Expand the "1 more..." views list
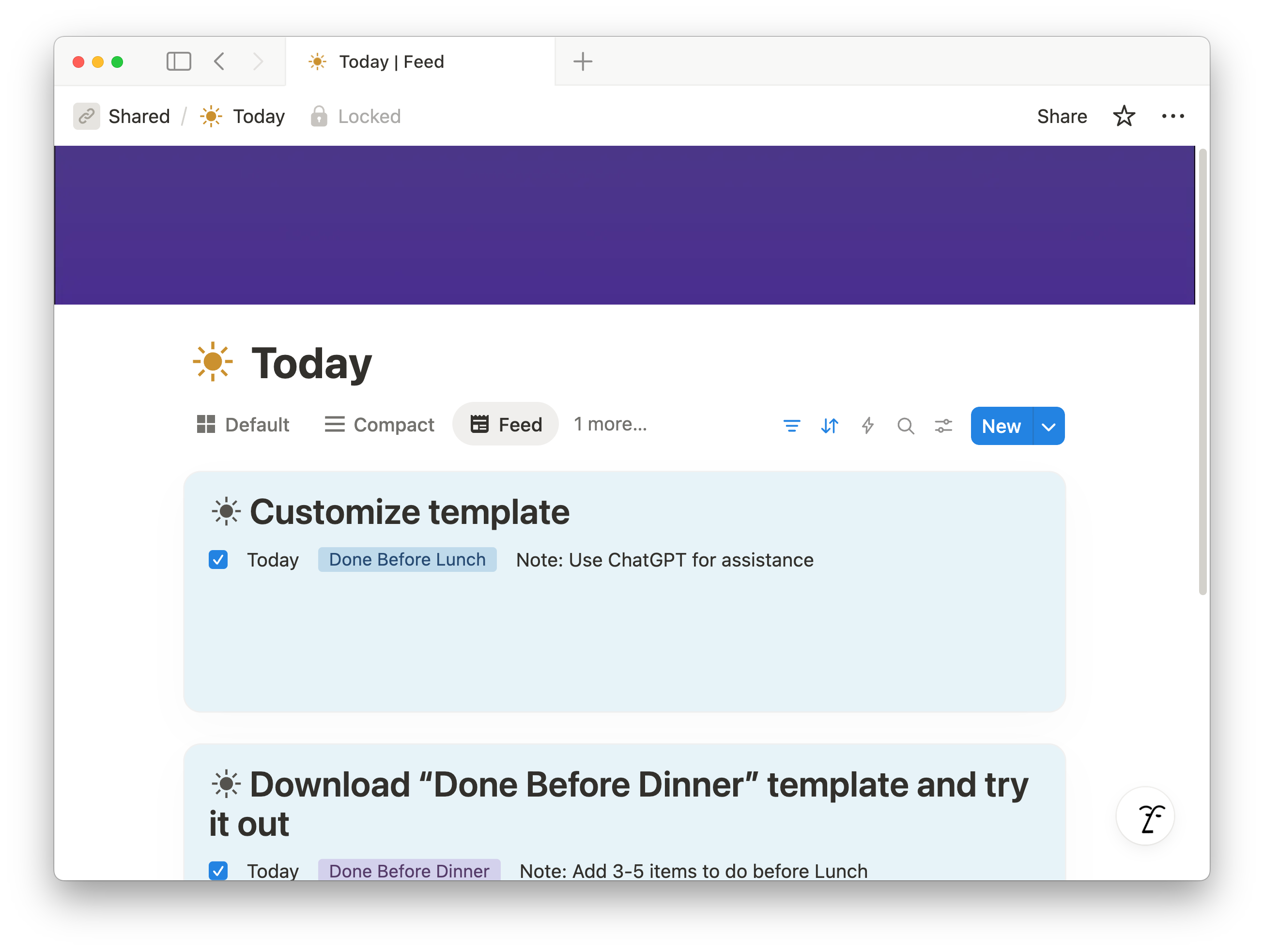 [610, 424]
